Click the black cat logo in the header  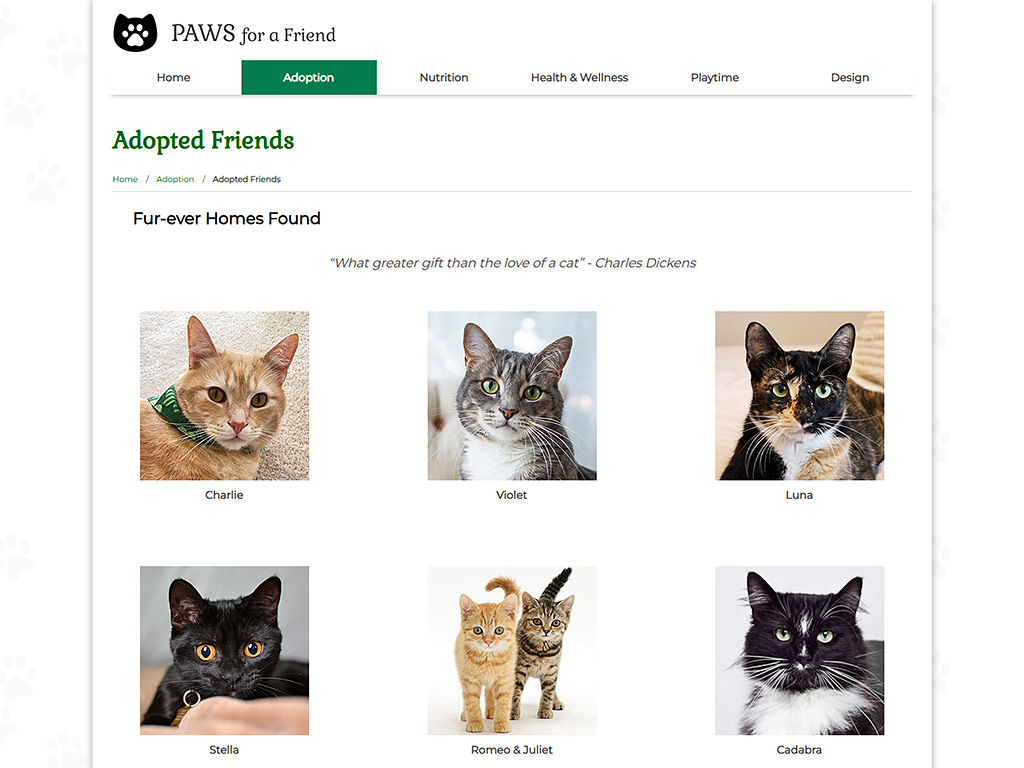click(134, 31)
